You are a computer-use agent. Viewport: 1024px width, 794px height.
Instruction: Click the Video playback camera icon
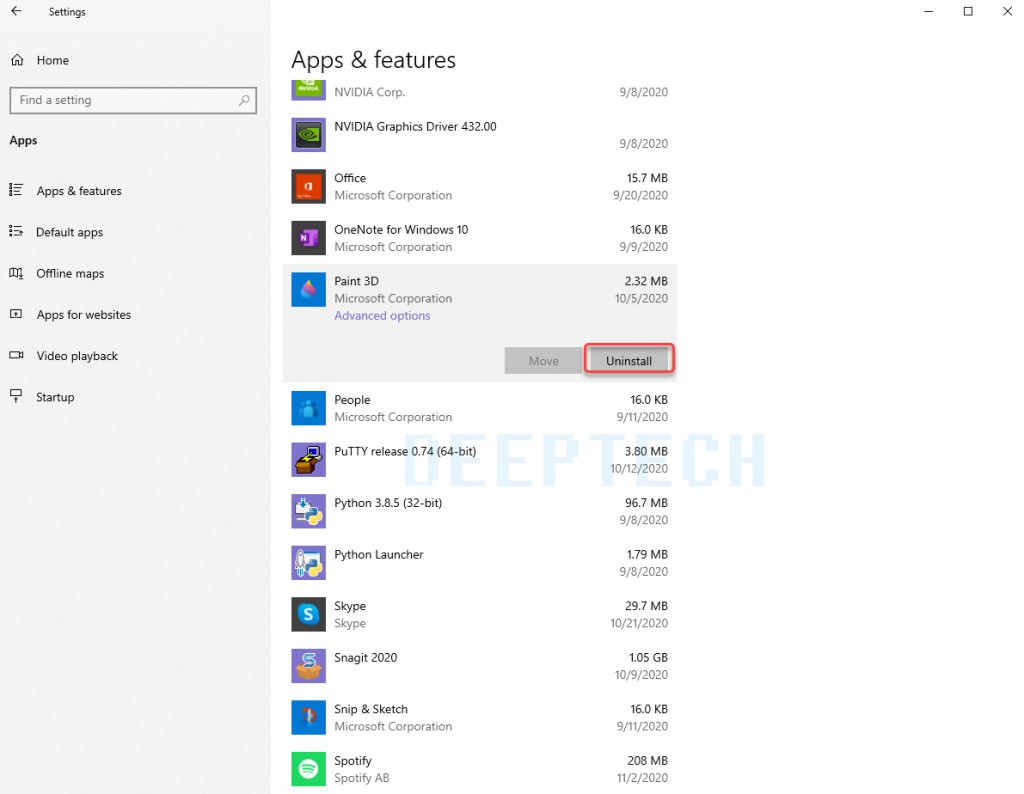tap(16, 355)
